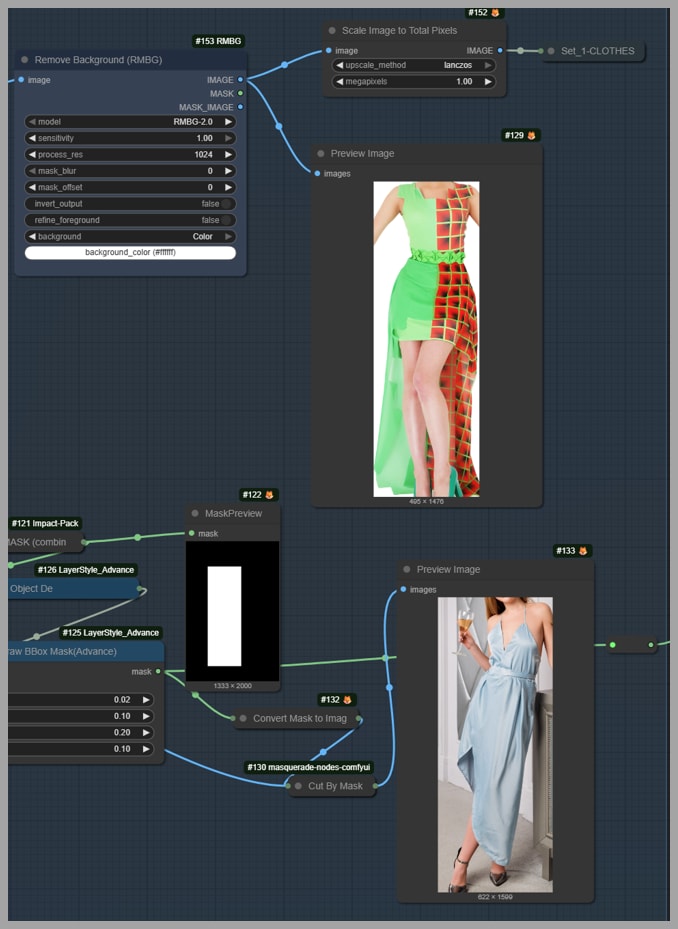Click the blue dress preview image
678x929 pixels.
click(495, 744)
